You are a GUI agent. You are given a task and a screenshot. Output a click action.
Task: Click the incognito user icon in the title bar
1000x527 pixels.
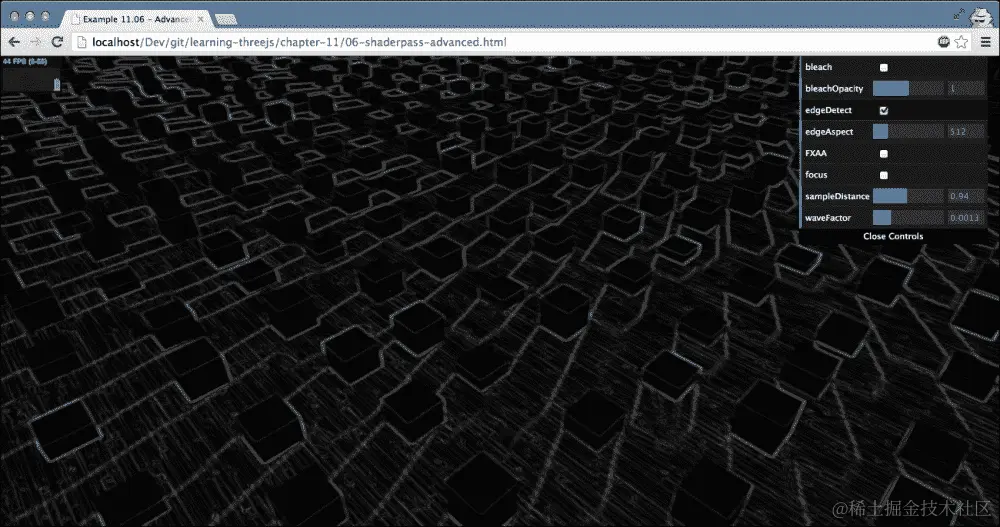coord(982,15)
